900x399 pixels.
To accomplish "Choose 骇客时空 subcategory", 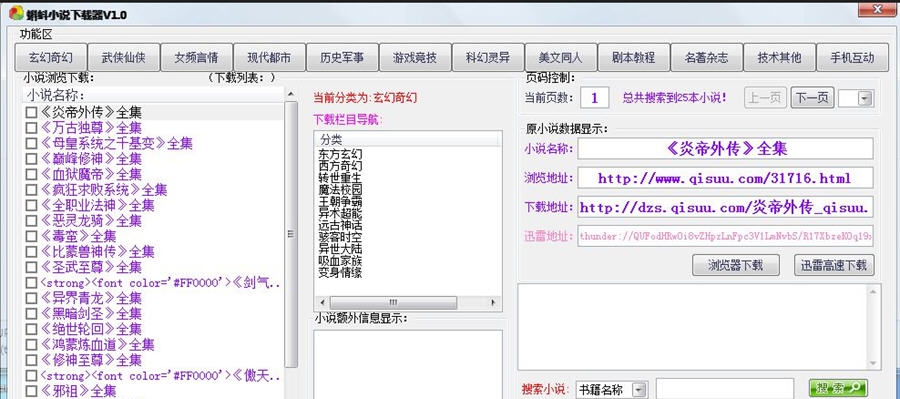I will point(340,238).
